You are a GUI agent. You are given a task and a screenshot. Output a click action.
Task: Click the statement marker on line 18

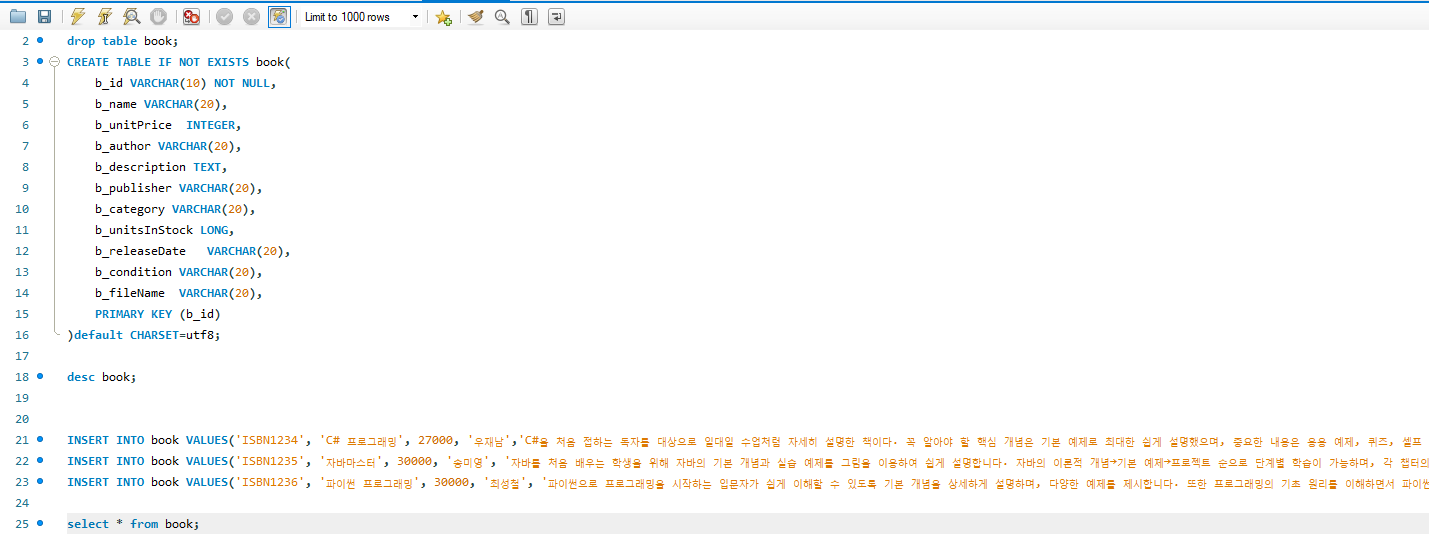coord(40,376)
